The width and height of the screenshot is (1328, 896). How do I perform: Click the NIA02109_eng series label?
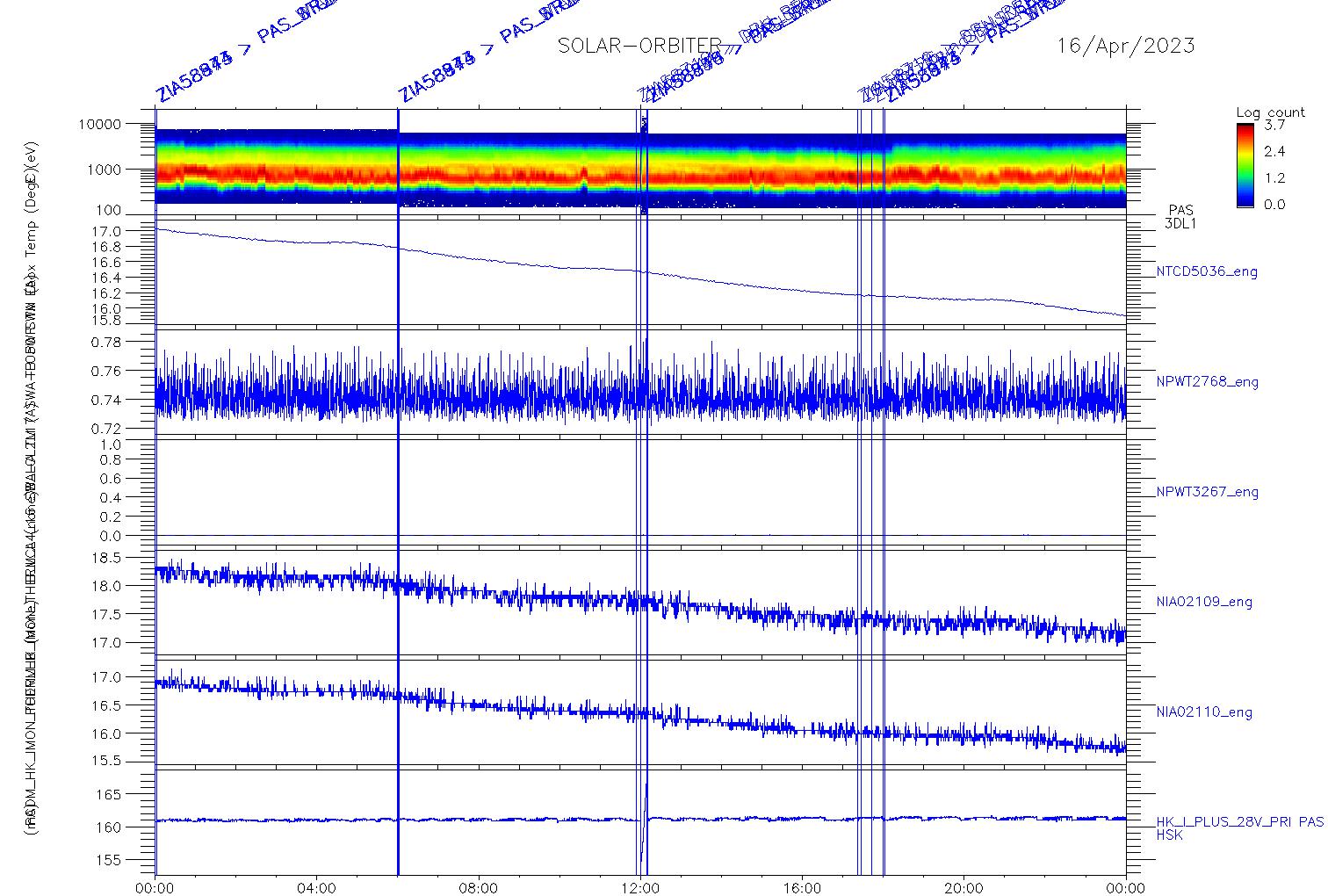(1203, 603)
